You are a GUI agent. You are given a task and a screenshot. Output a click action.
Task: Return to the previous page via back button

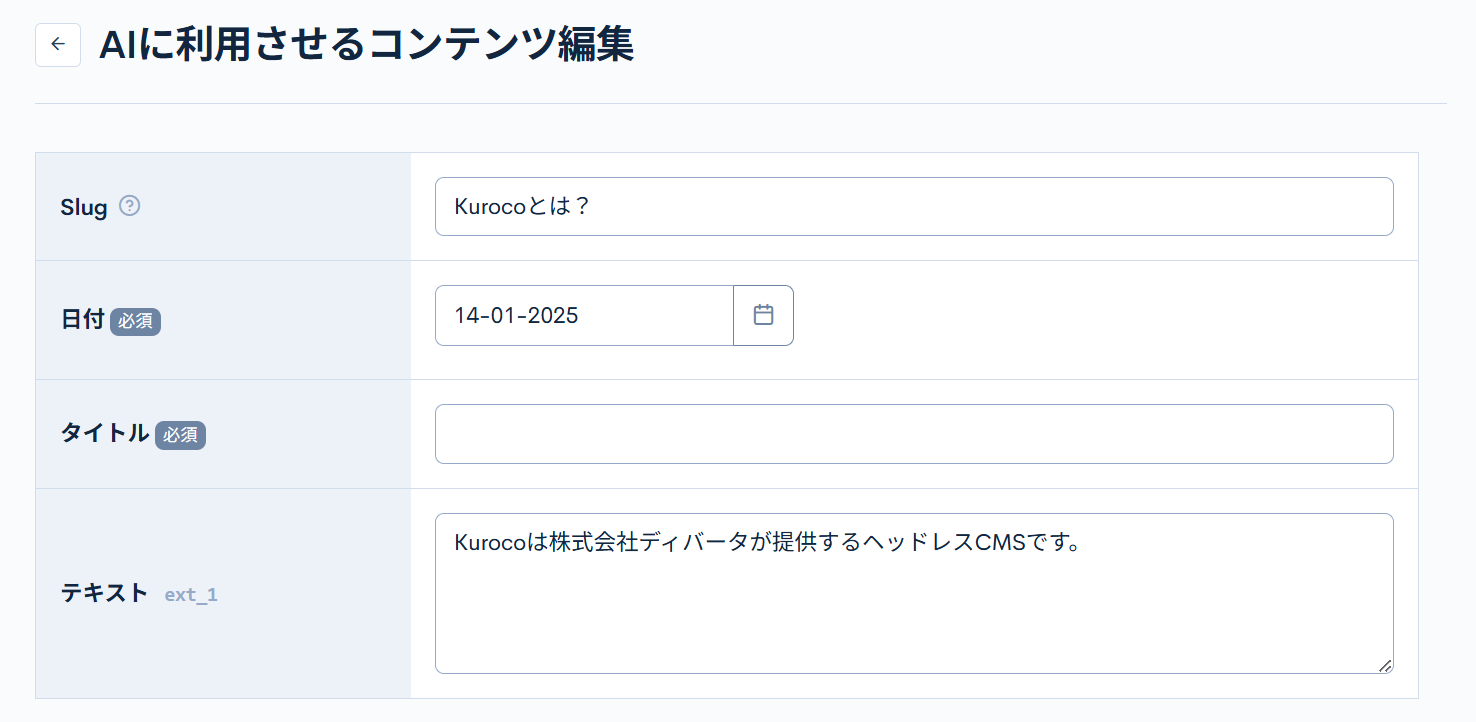(x=57, y=44)
